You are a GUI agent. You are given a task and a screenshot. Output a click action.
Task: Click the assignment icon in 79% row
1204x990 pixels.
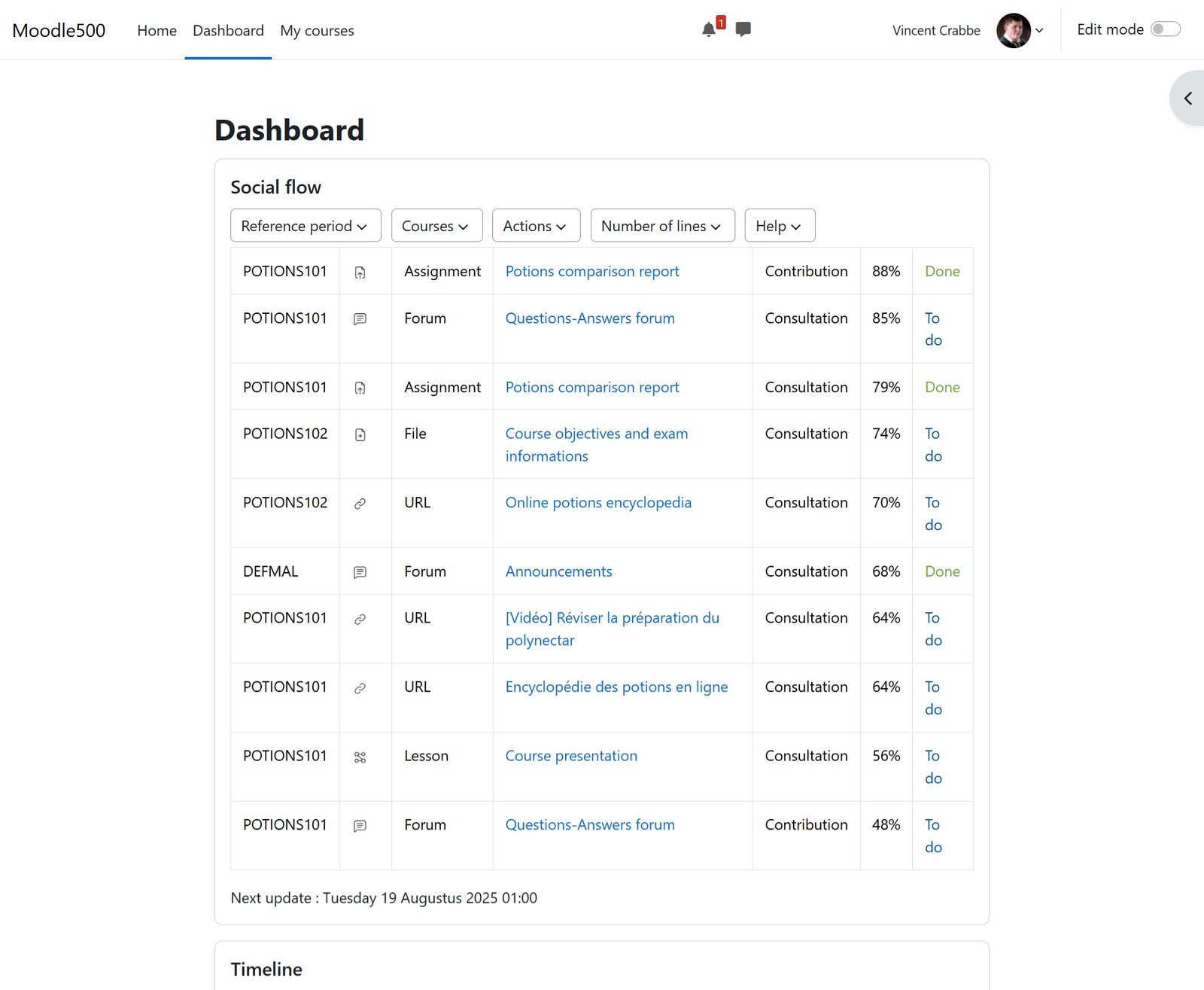click(360, 388)
